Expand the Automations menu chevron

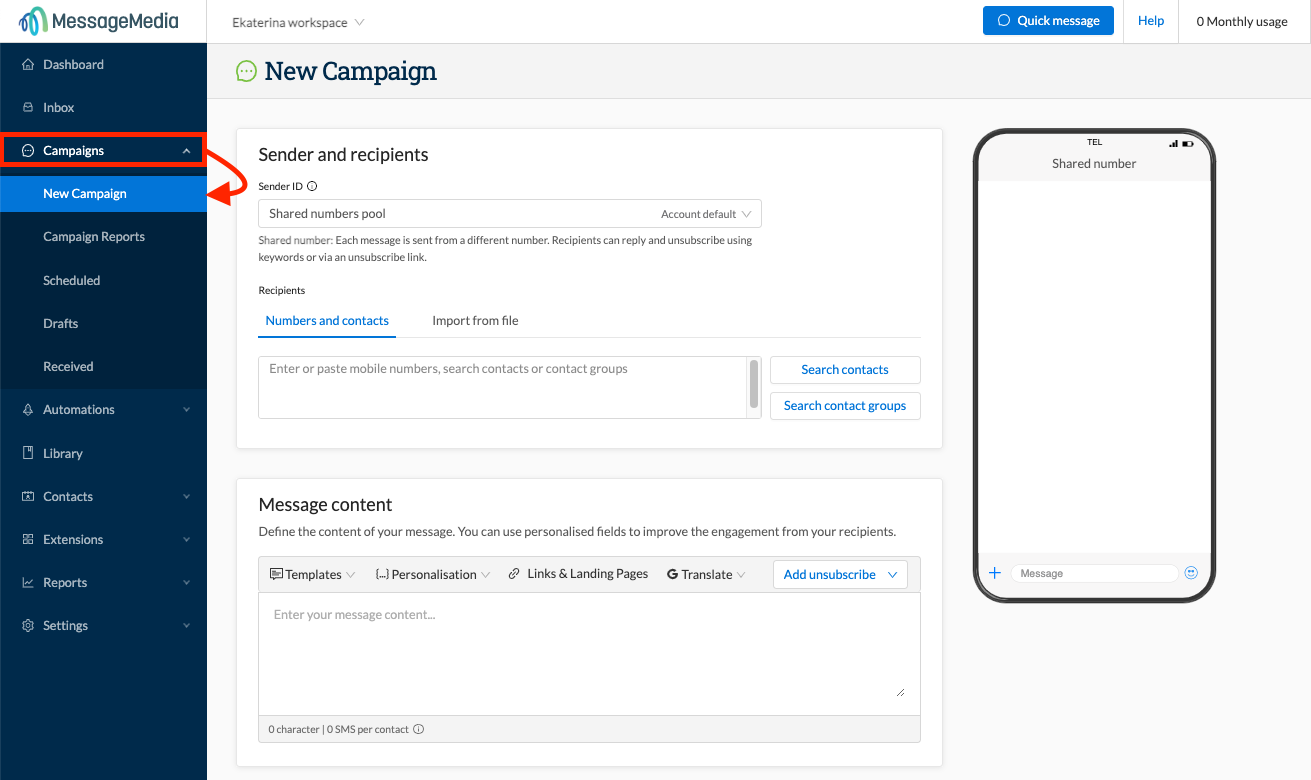(x=187, y=410)
